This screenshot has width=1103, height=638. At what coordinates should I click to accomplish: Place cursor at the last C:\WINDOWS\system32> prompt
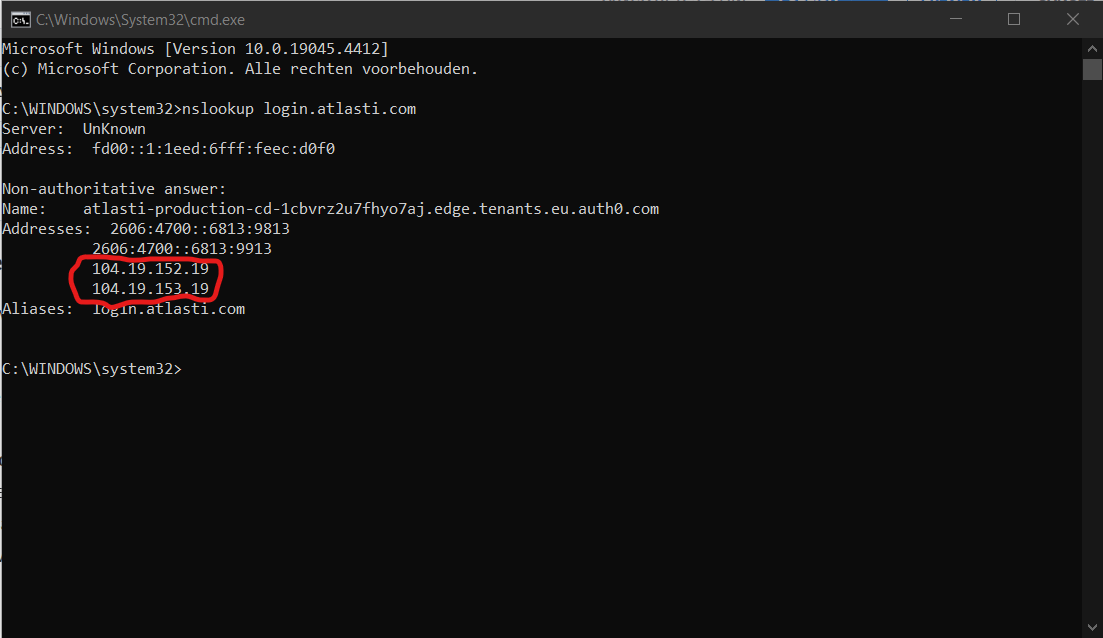coord(92,369)
